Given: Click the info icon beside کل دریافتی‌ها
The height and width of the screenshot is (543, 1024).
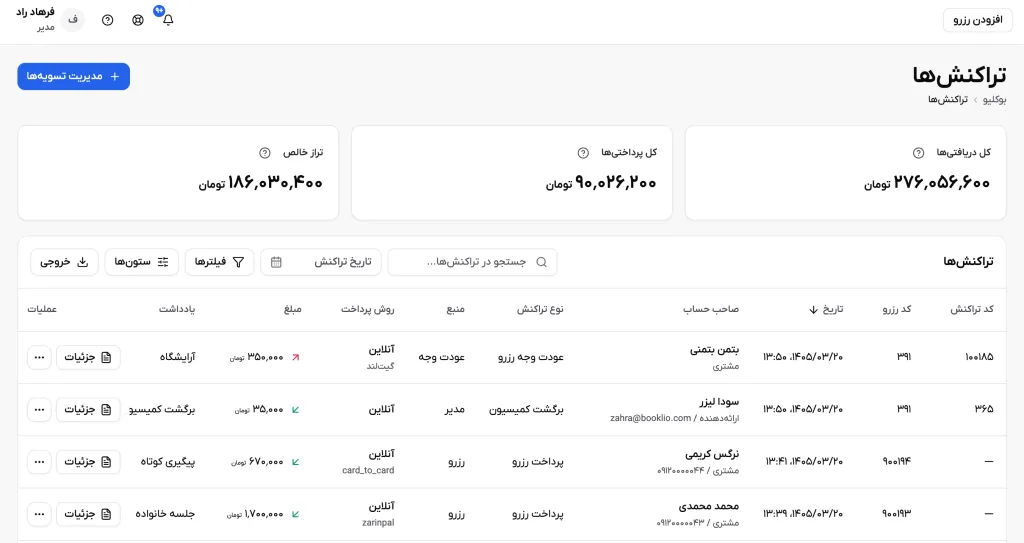Looking at the screenshot, I should coord(918,153).
